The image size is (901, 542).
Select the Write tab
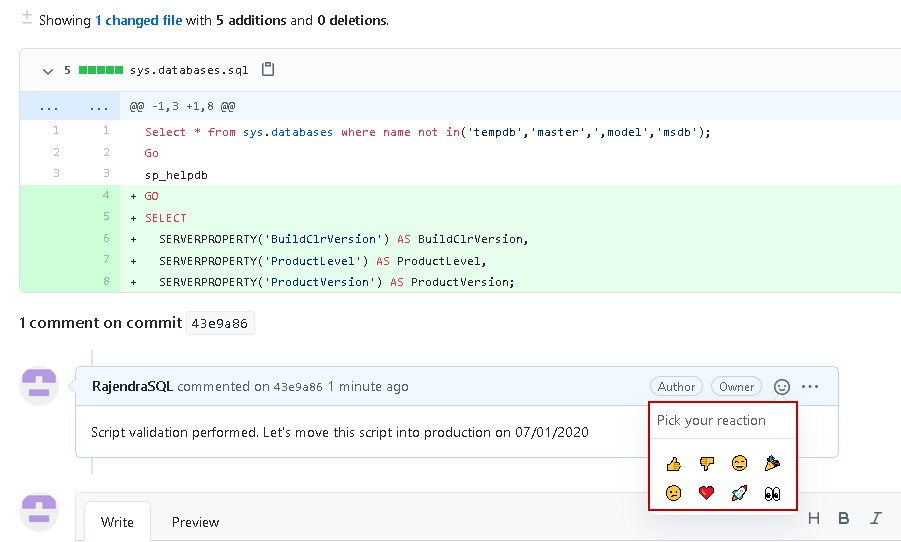(117, 522)
